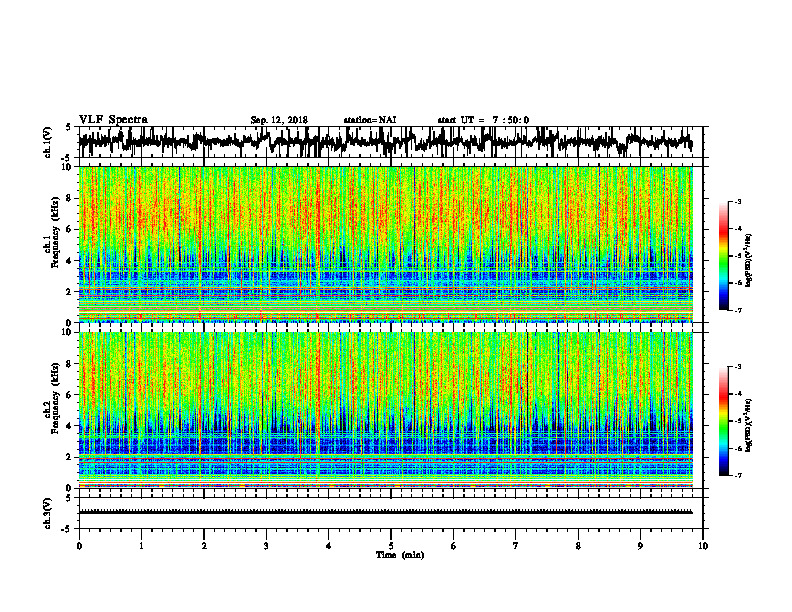Click time axis tick label "7"
This screenshot has width=792, height=612.
pos(516,546)
